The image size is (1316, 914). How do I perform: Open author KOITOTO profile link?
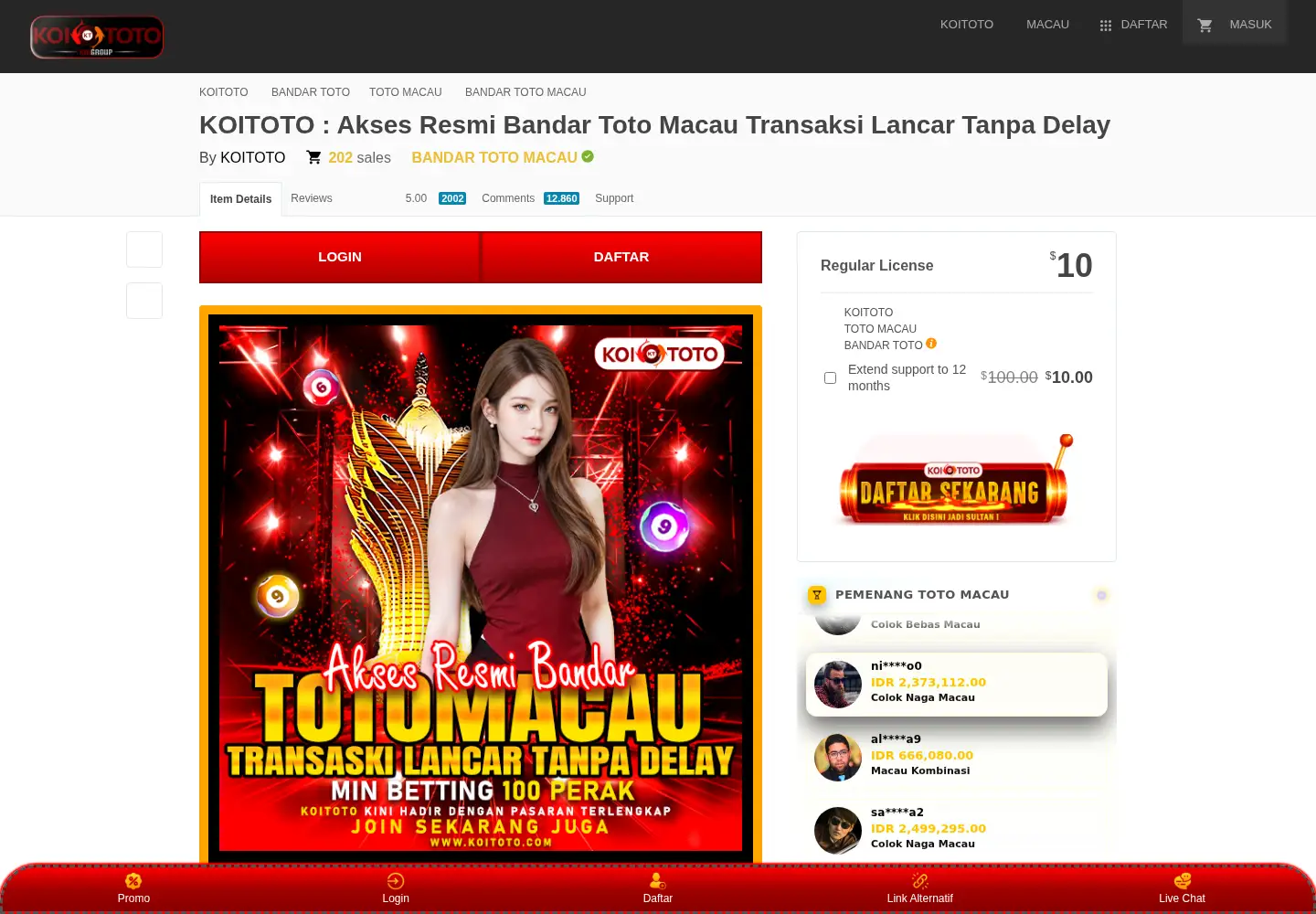[253, 157]
